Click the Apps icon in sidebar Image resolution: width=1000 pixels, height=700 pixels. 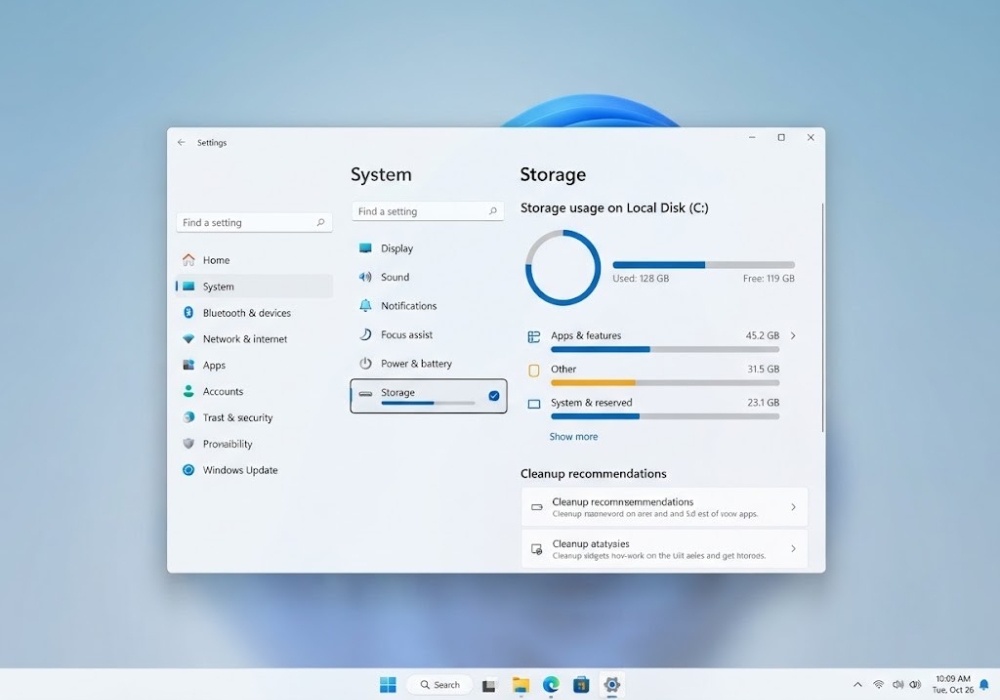click(188, 365)
